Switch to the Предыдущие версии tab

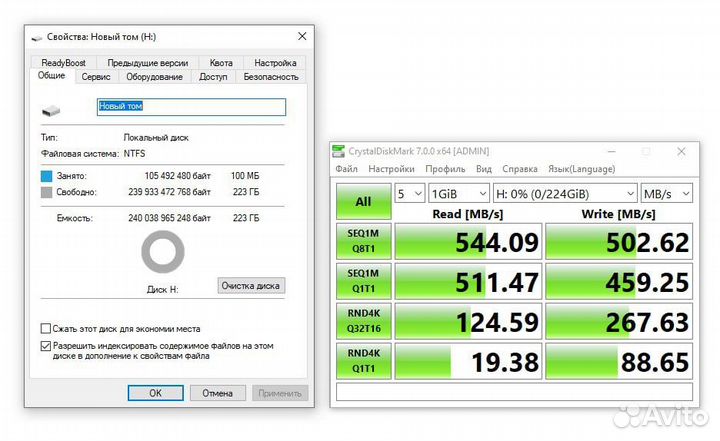tap(147, 62)
